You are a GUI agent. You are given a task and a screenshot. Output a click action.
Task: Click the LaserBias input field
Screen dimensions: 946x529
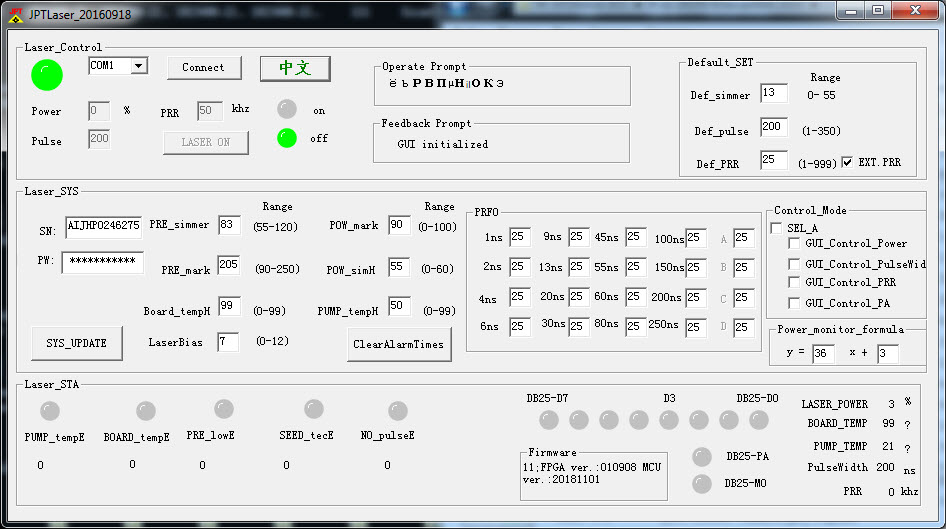228,343
